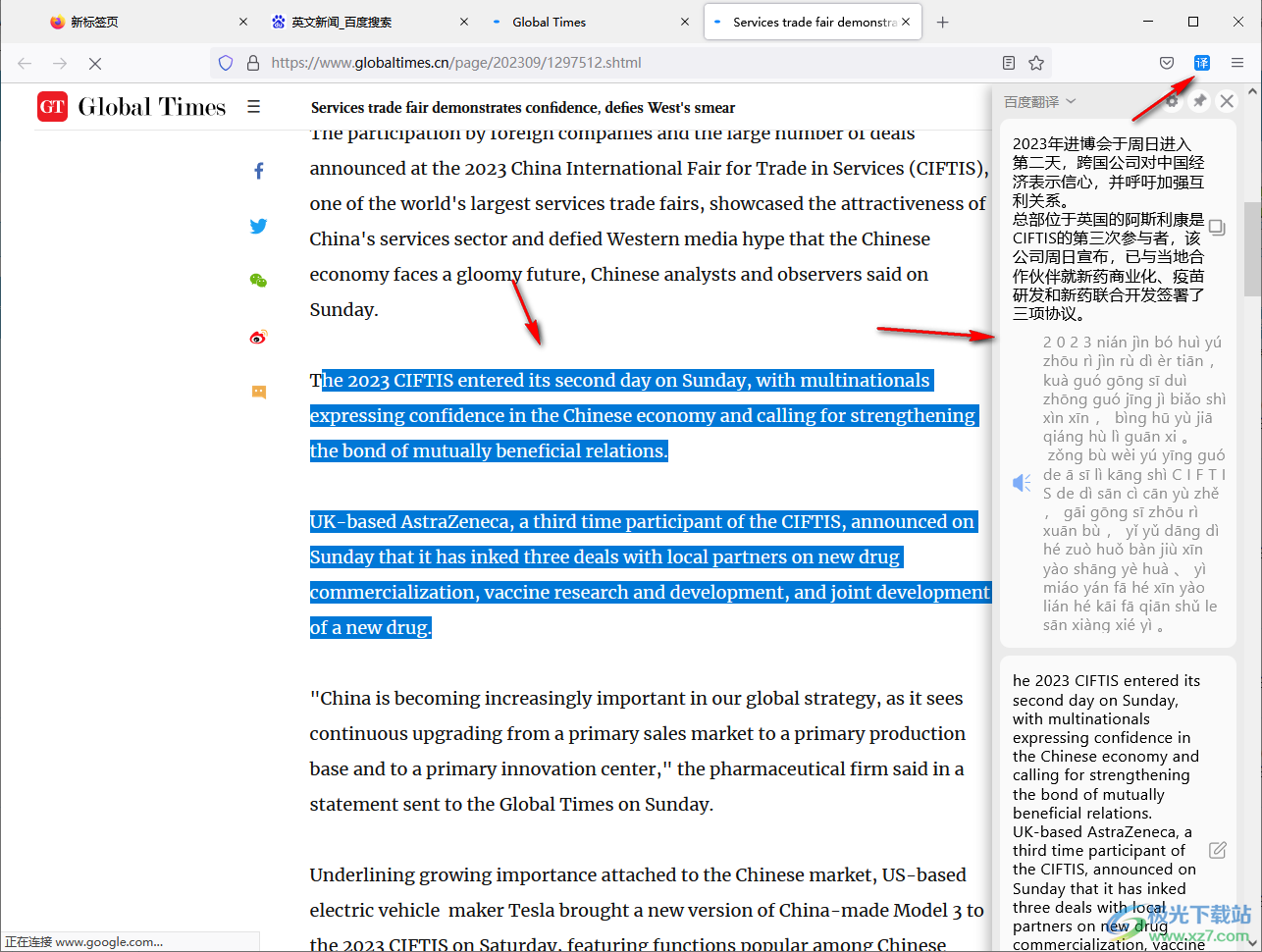Image resolution: width=1262 pixels, height=952 pixels.
Task: Click the English source text in panel
Action: [x=1106, y=813]
